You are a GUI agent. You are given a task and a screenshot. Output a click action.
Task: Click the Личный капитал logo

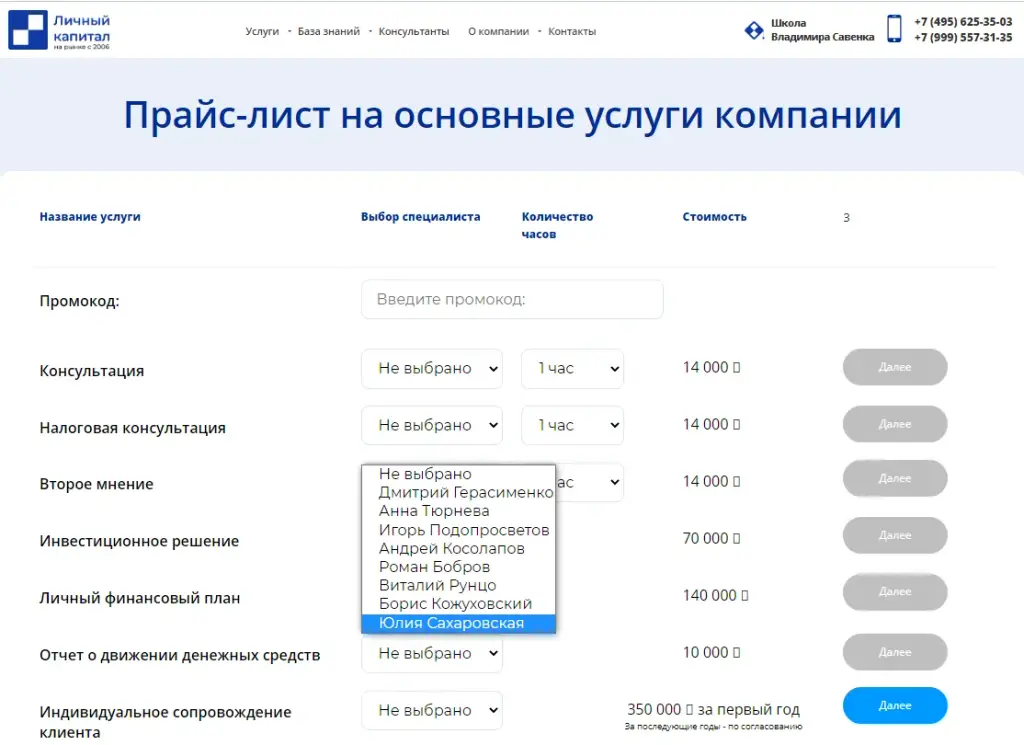tap(59, 30)
